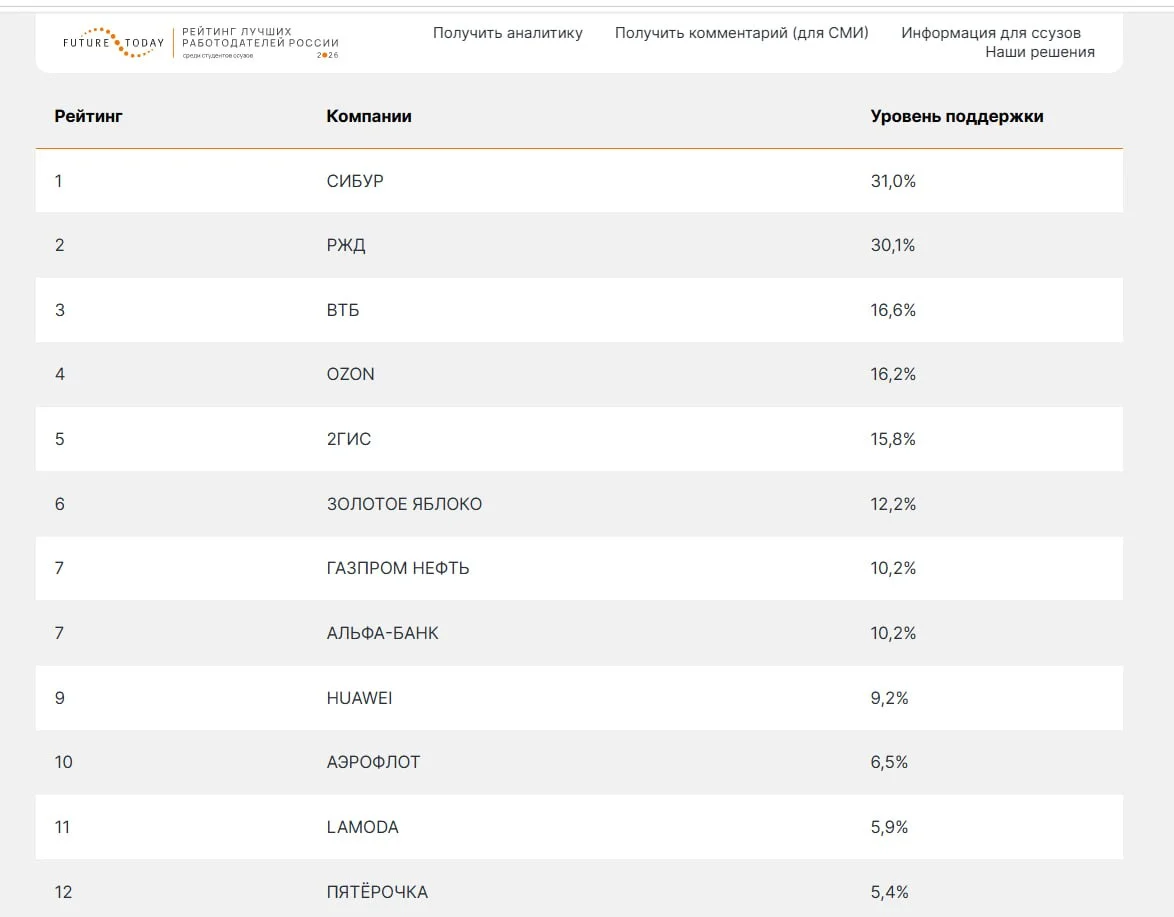Select the СИБУР company row
This screenshot has width=1174, height=917.
[579, 180]
